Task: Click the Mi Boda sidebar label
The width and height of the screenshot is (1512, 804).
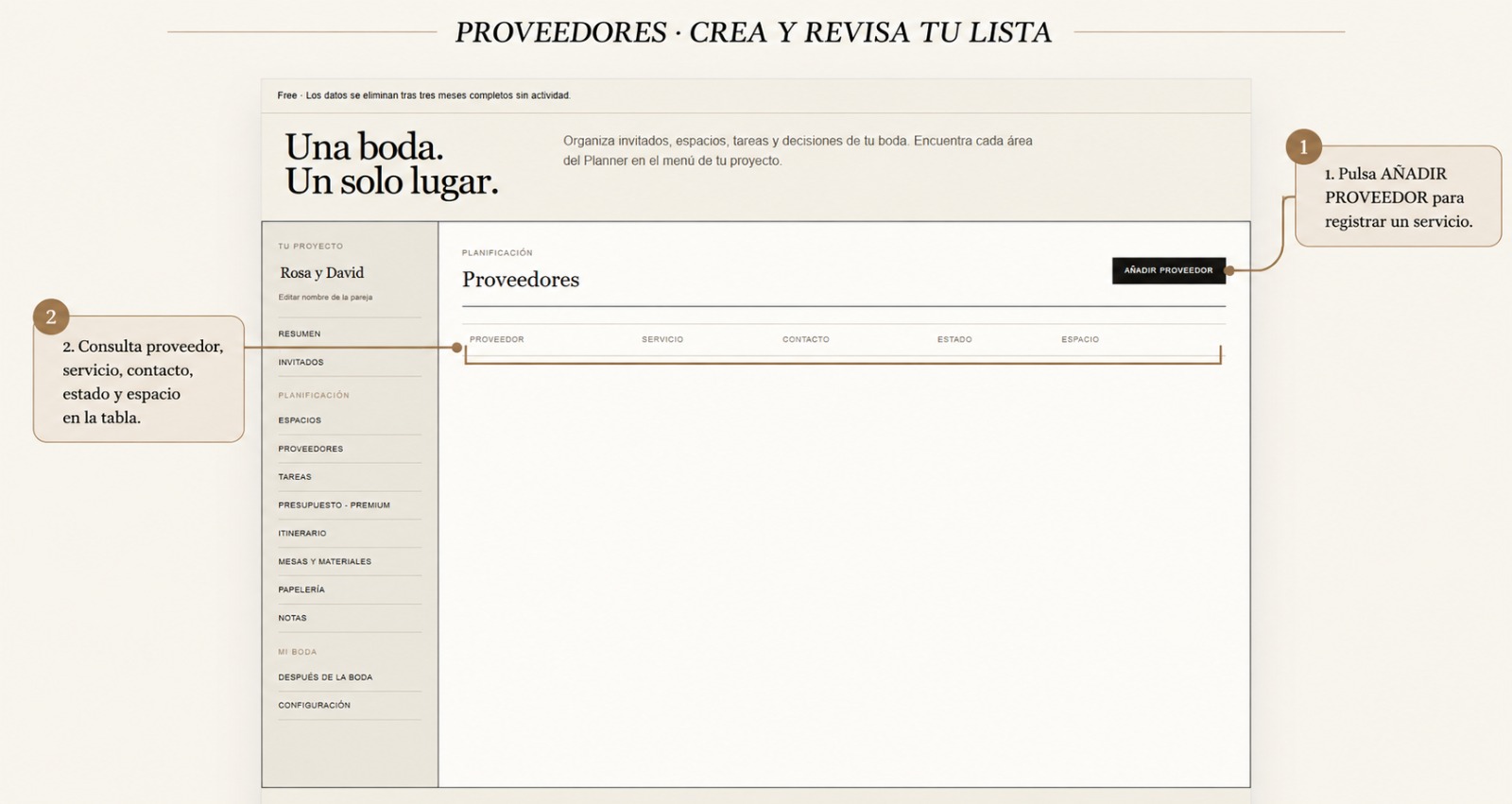Action: pos(298,652)
